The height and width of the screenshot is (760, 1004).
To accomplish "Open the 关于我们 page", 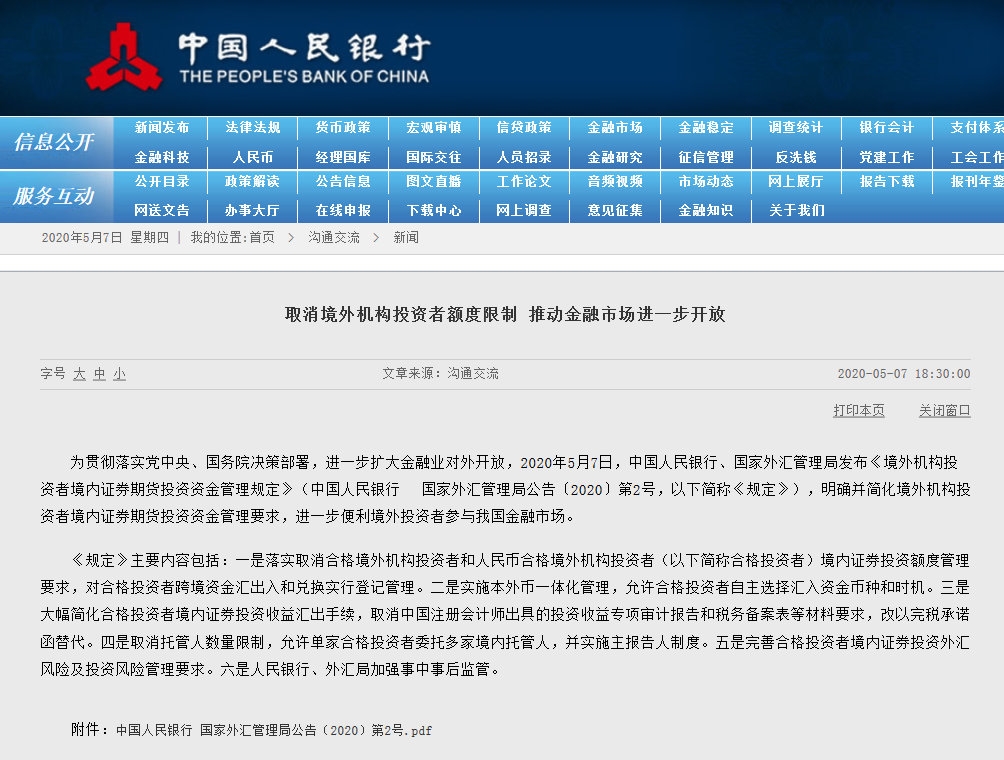I will 796,211.
